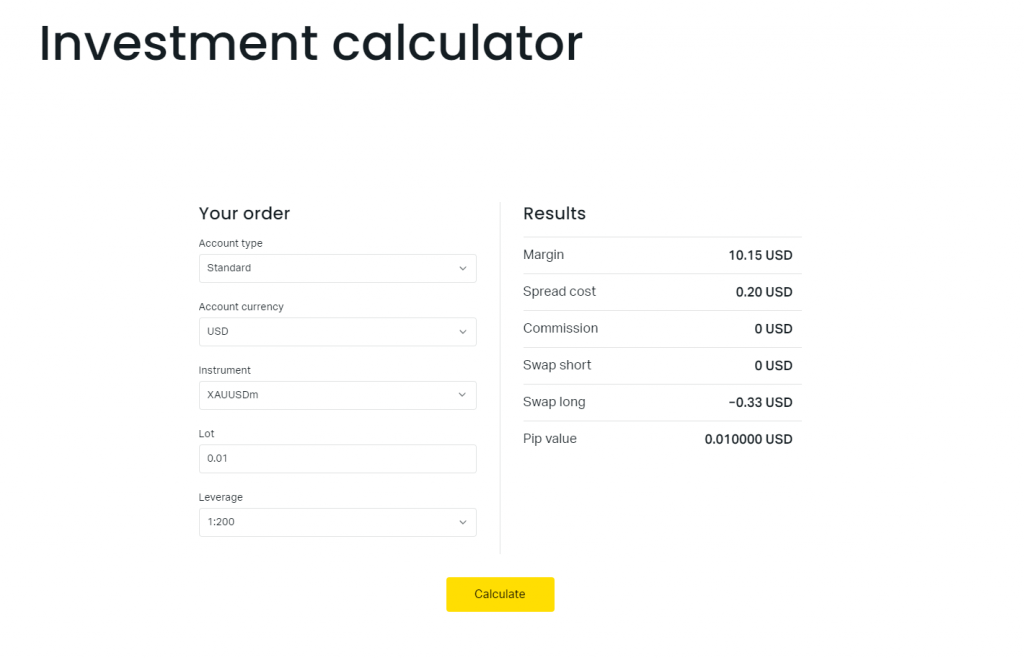The width and height of the screenshot is (1024, 658).
Task: Click the Results section heading
Action: coord(554,213)
